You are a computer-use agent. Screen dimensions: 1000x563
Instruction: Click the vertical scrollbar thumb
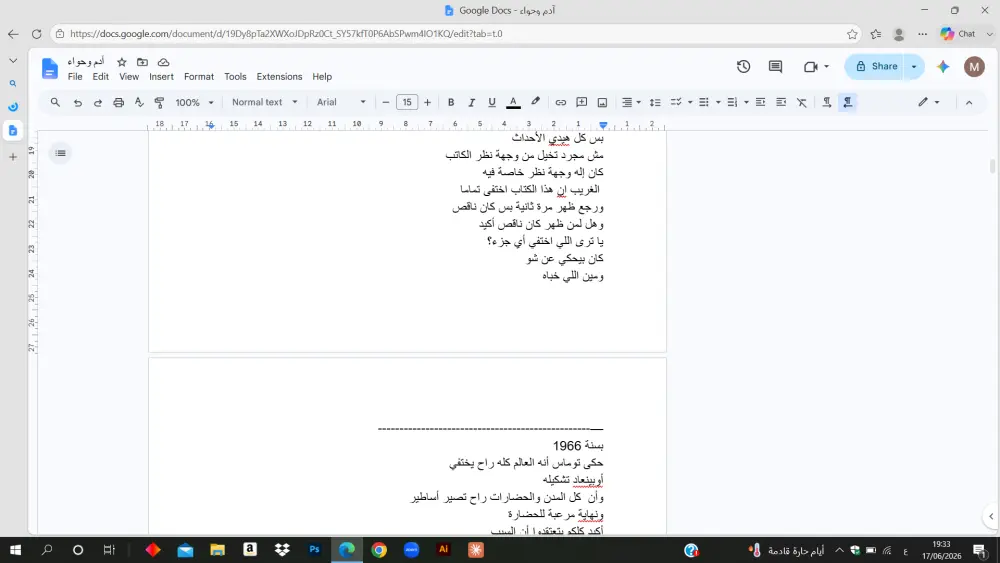(x=992, y=166)
